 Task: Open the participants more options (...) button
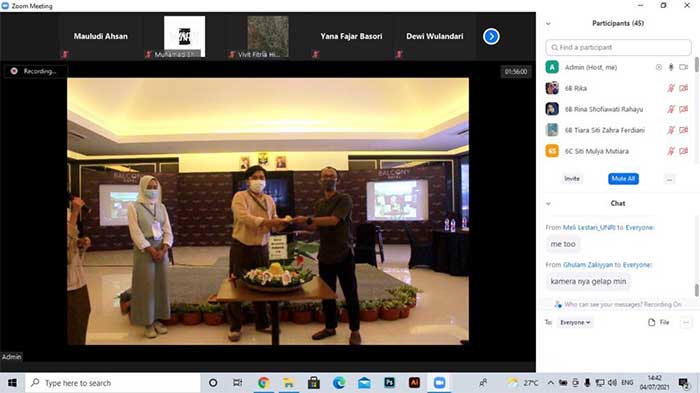pos(669,179)
